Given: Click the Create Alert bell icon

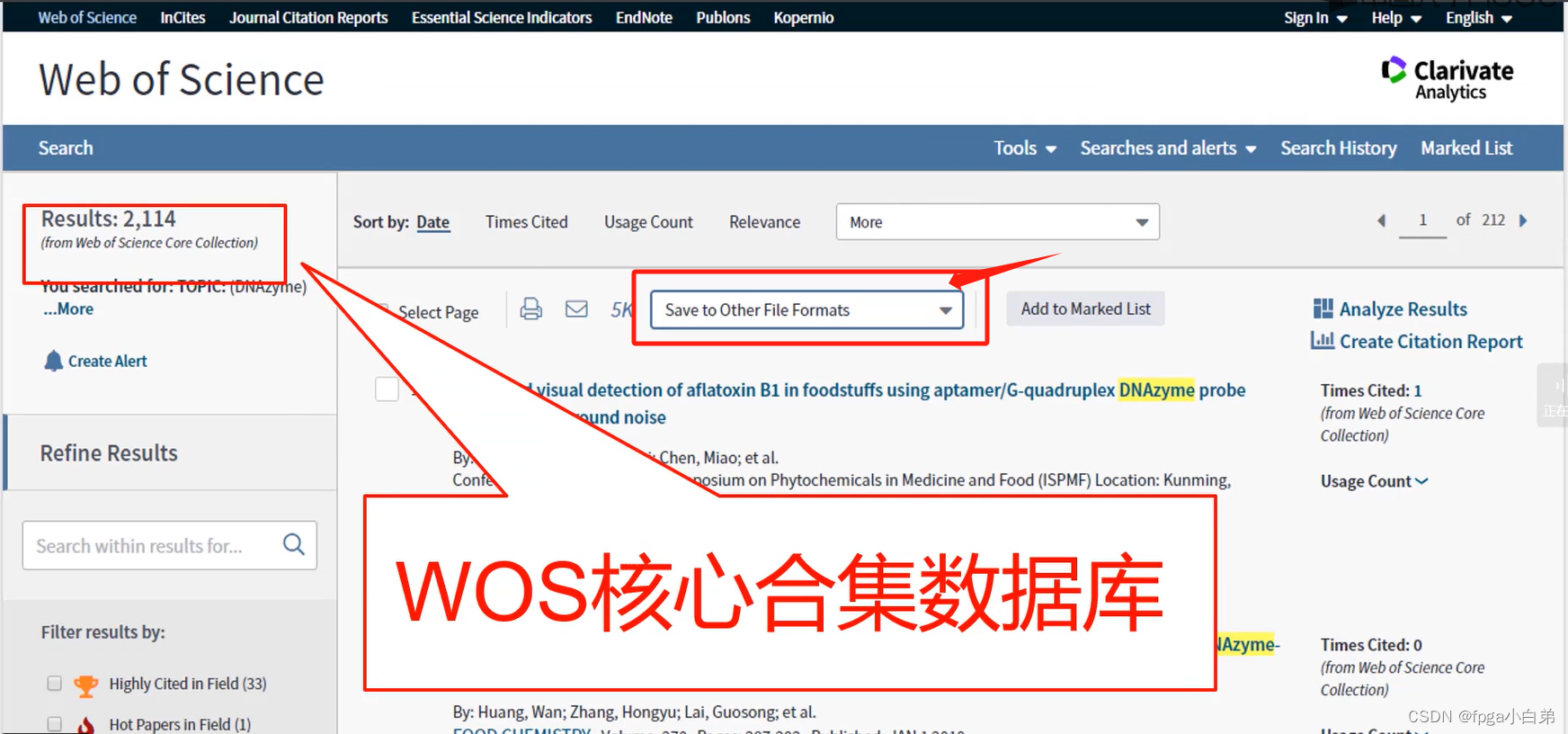Looking at the screenshot, I should 53,361.
